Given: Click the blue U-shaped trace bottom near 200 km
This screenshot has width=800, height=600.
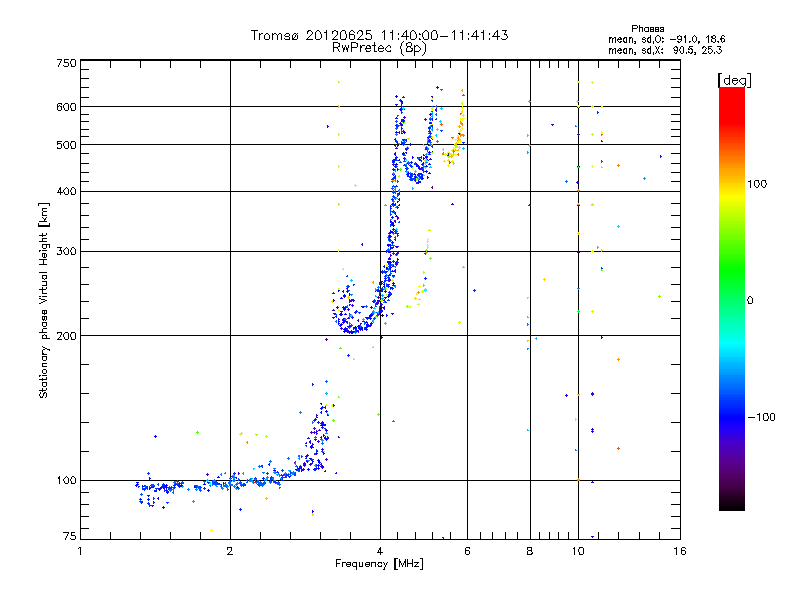Looking at the screenshot, I should (x=354, y=329).
